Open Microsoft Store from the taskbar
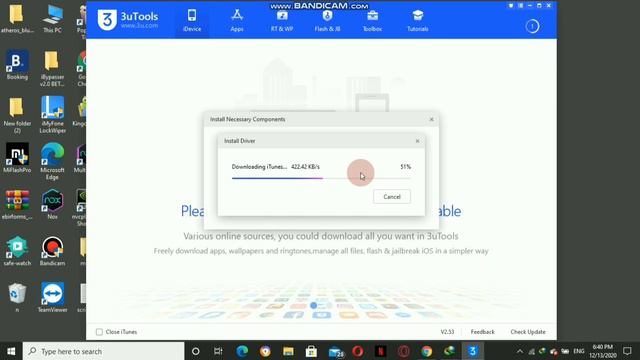This screenshot has height=360, width=640. tap(311, 351)
